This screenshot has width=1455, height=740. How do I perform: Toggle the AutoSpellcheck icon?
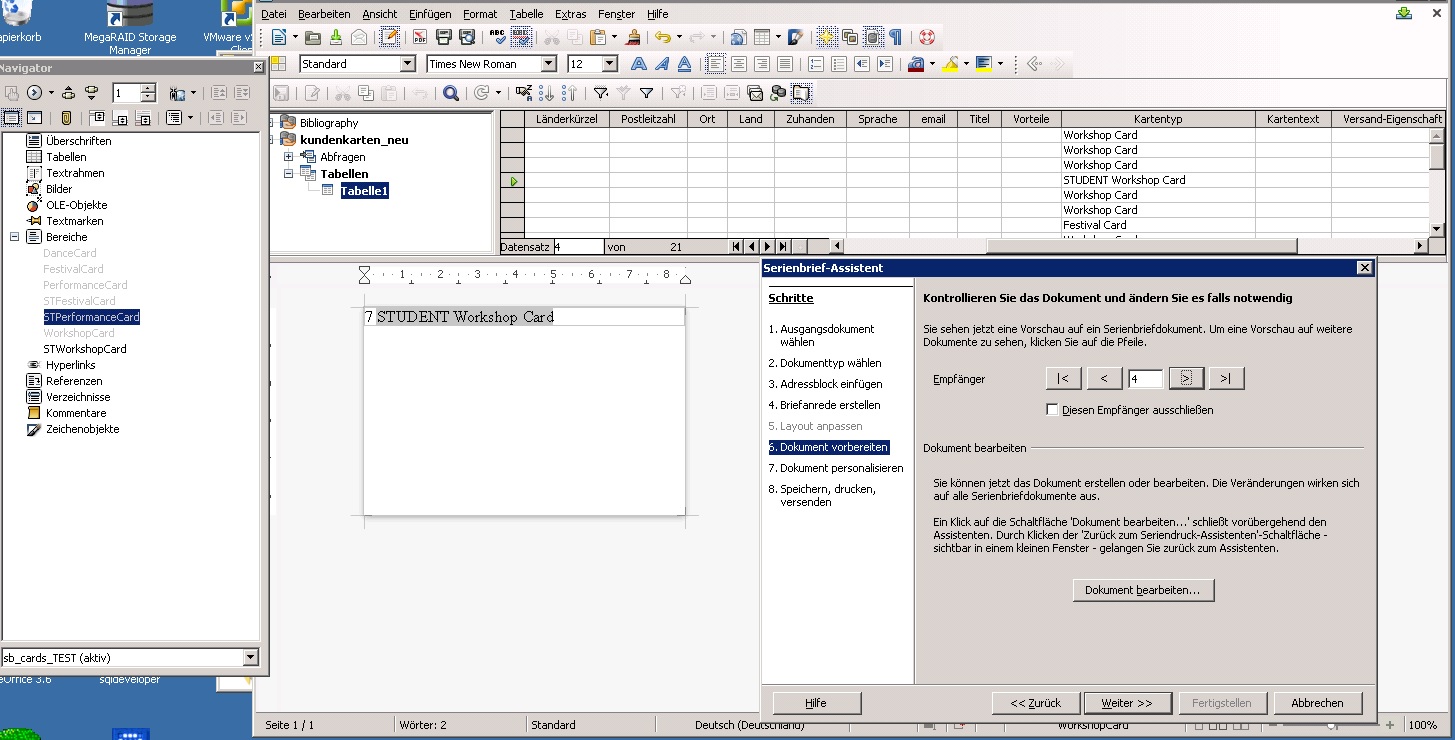coord(521,37)
